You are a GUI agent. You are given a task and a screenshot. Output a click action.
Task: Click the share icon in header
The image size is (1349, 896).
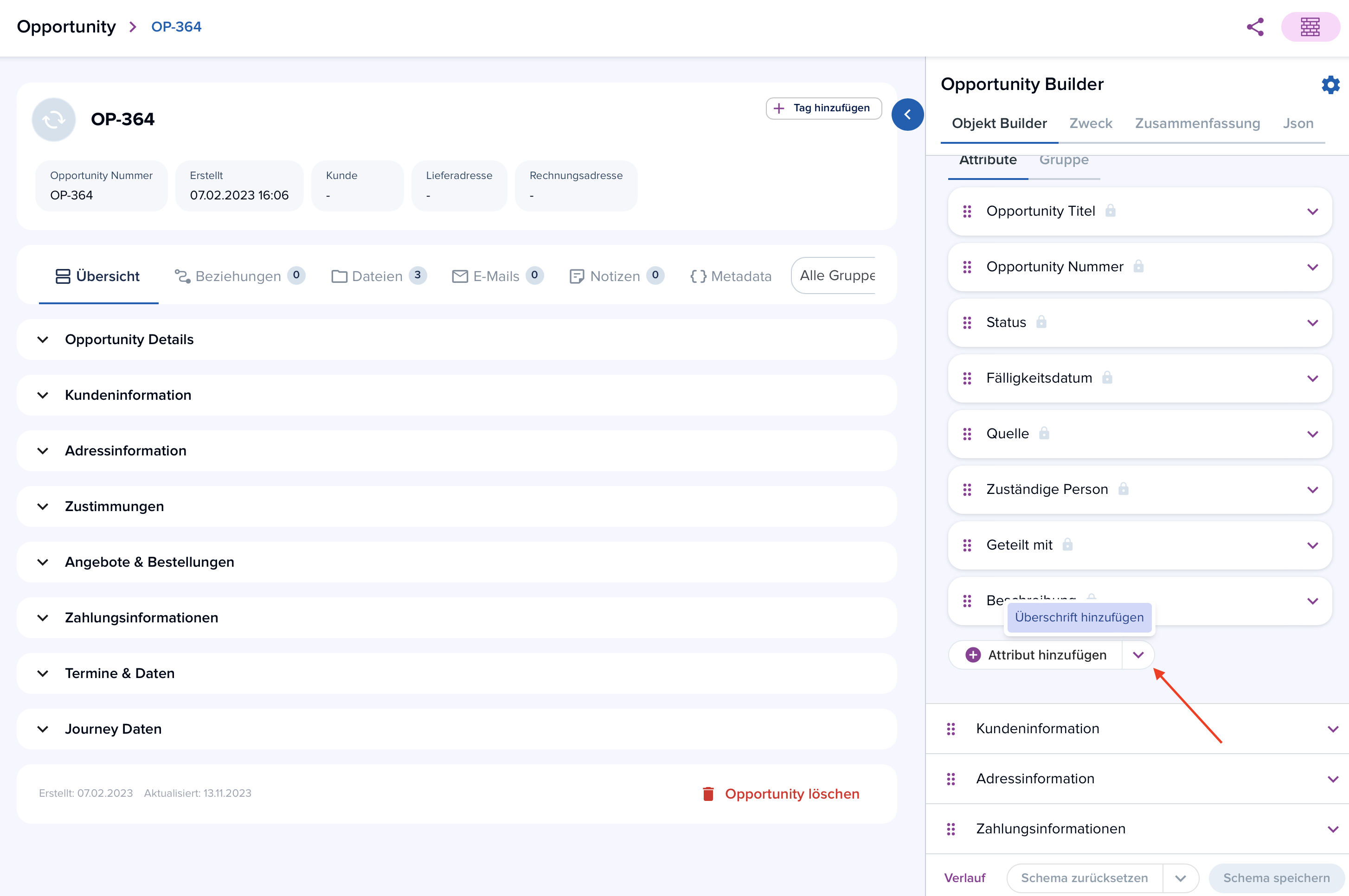(1255, 27)
